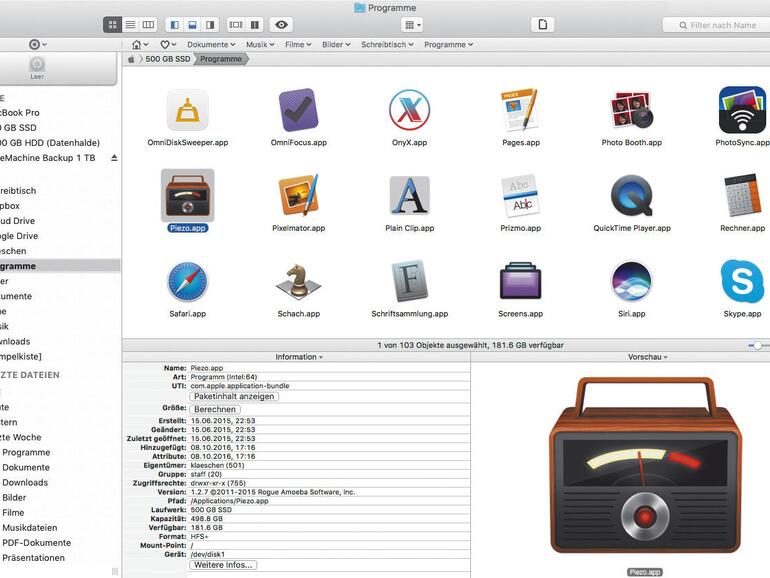This screenshot has width=770, height=578.
Task: Open the Information panel dropdown
Action: pos(298,357)
